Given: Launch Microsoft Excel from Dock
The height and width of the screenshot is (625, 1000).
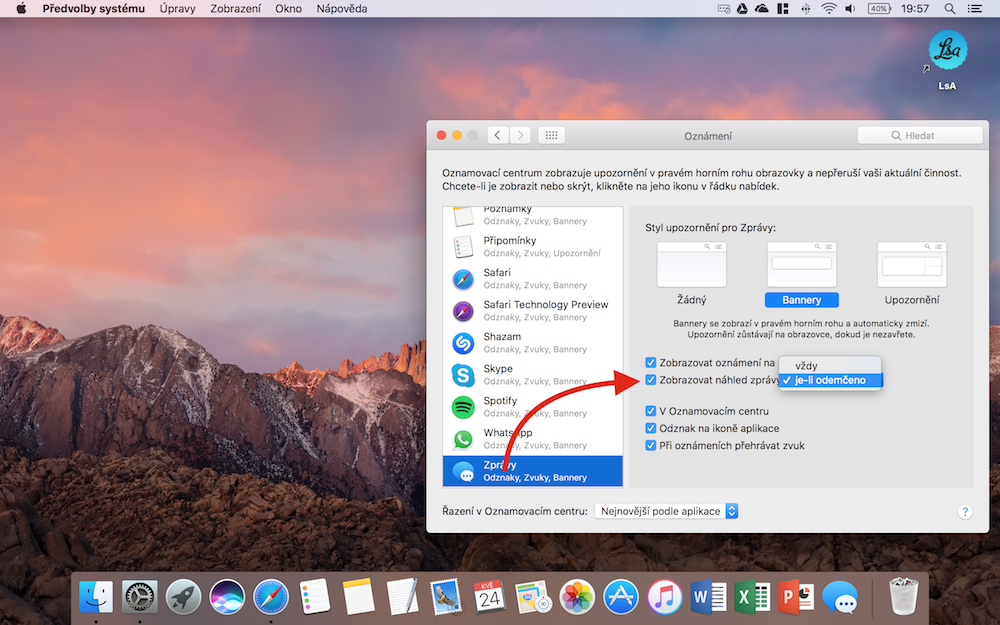Looking at the screenshot, I should click(752, 598).
